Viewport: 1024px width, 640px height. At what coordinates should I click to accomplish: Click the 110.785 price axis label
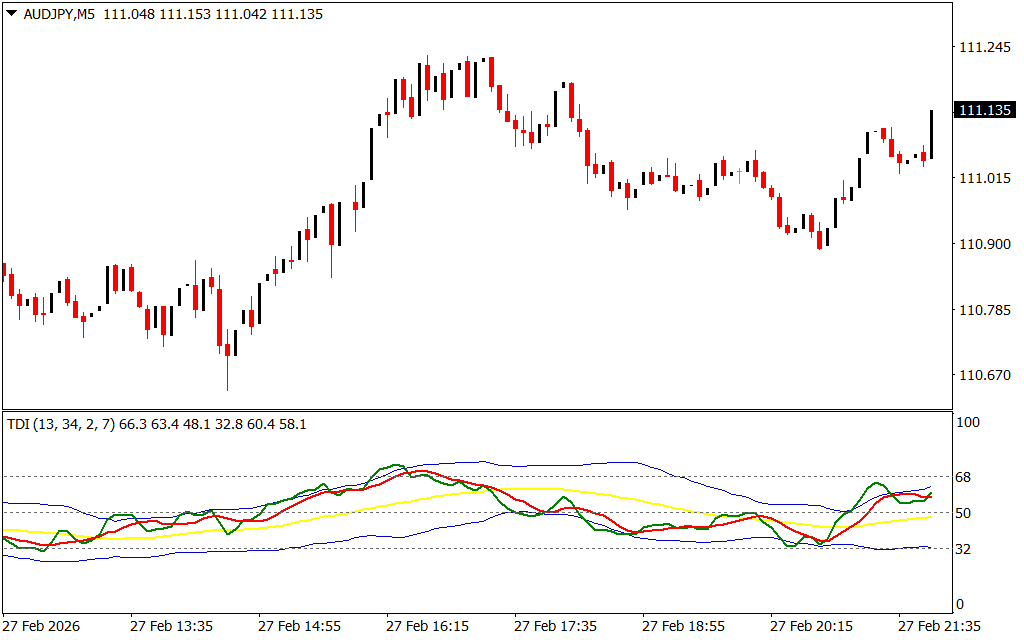(984, 310)
